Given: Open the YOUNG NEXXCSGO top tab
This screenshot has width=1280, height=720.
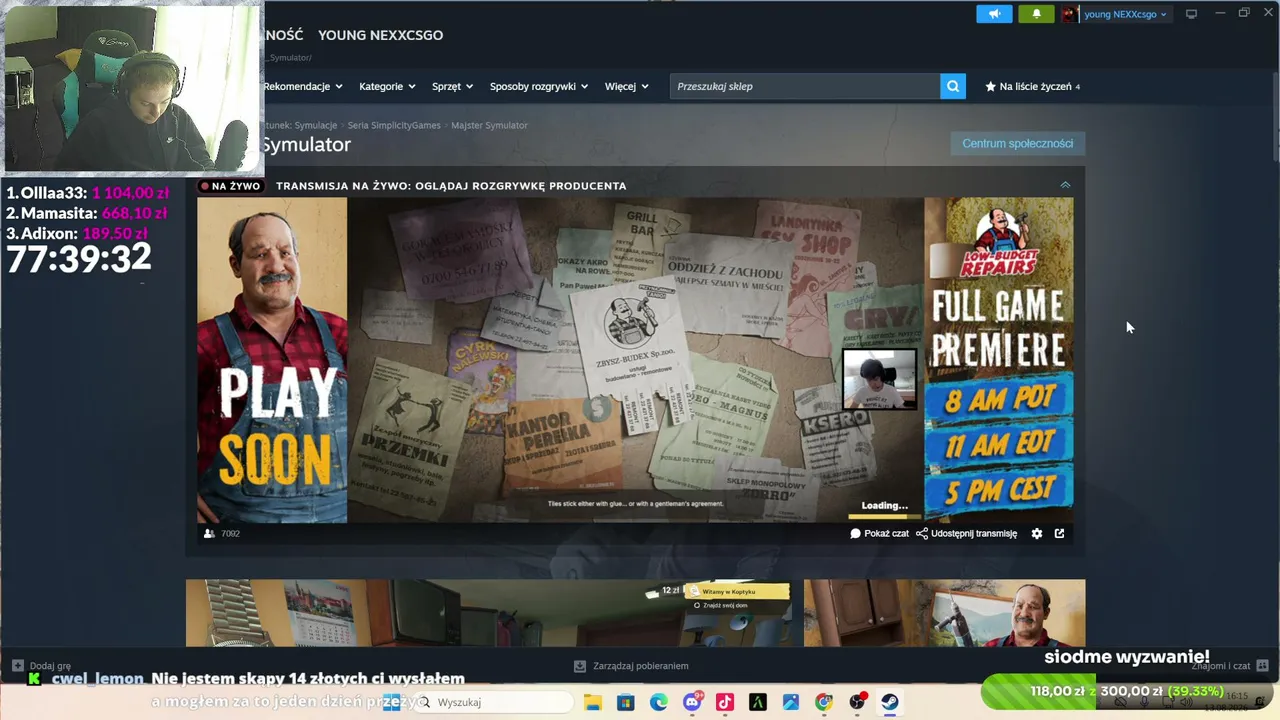Looking at the screenshot, I should point(380,35).
